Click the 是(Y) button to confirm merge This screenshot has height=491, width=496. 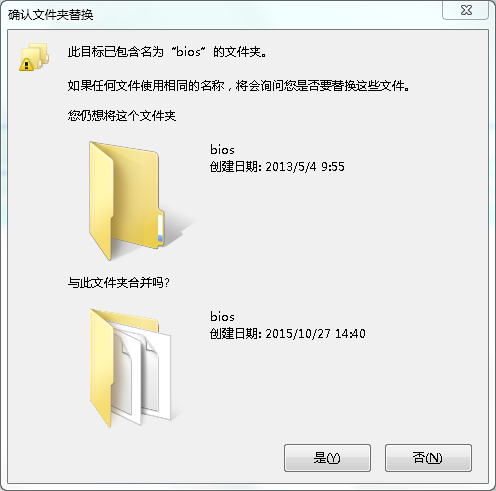[327, 458]
